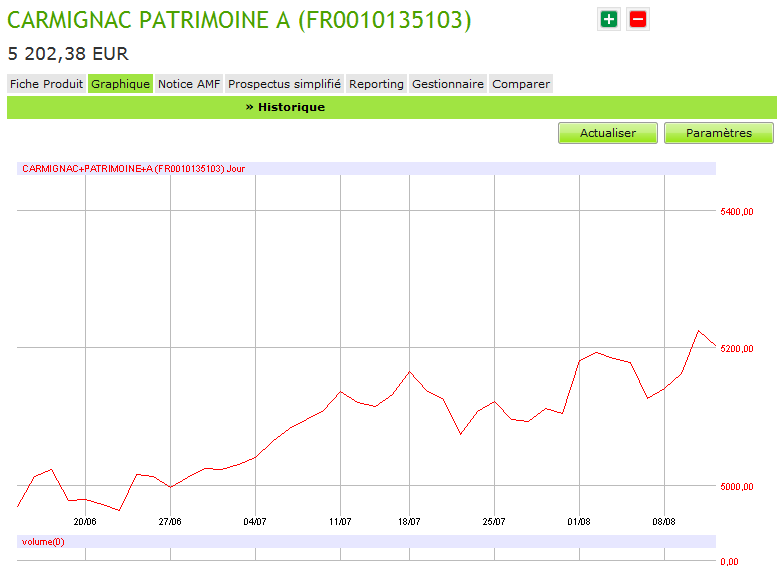782x571 pixels.
Task: Click the 27/06 date label
Action: [x=170, y=522]
